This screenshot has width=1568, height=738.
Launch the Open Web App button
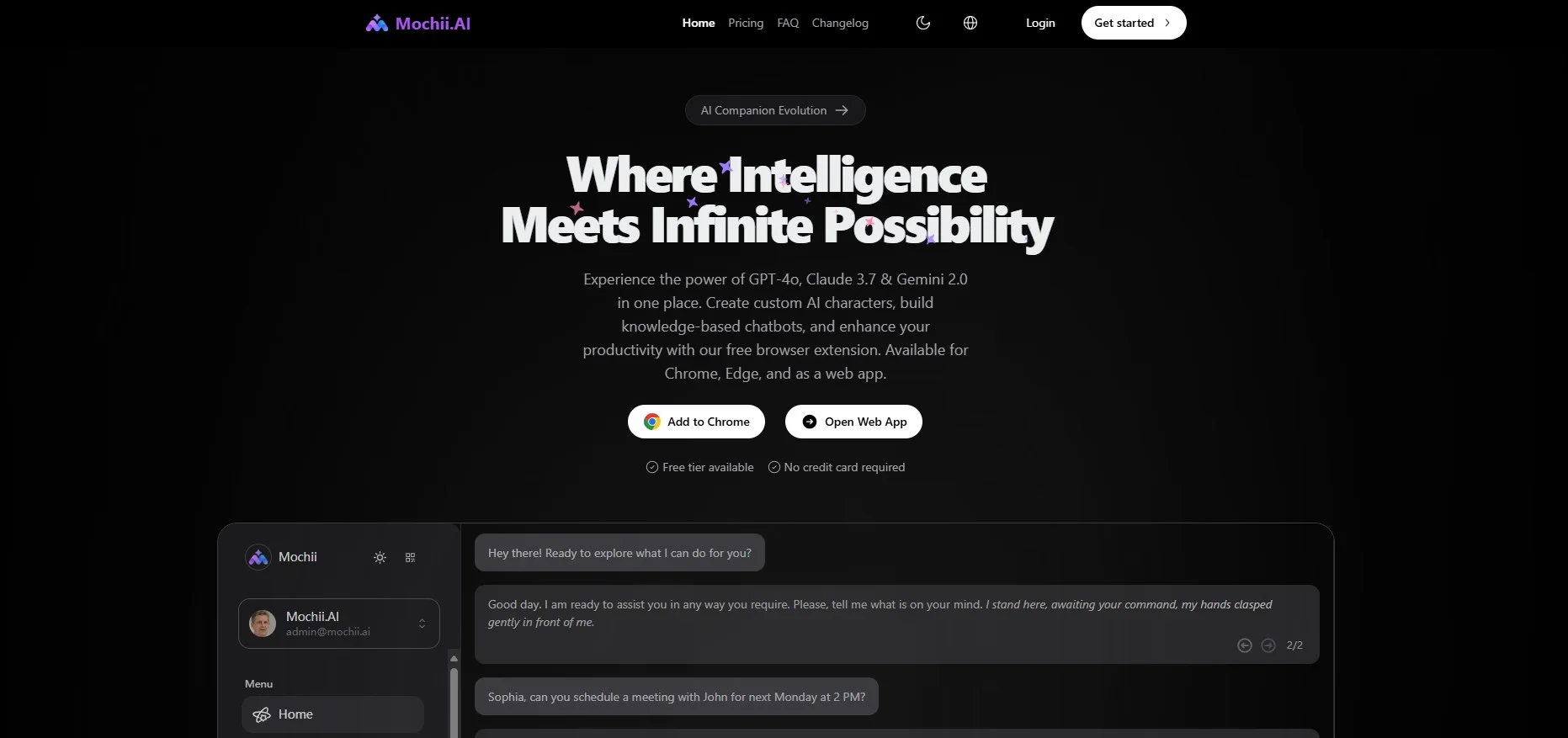(x=853, y=422)
